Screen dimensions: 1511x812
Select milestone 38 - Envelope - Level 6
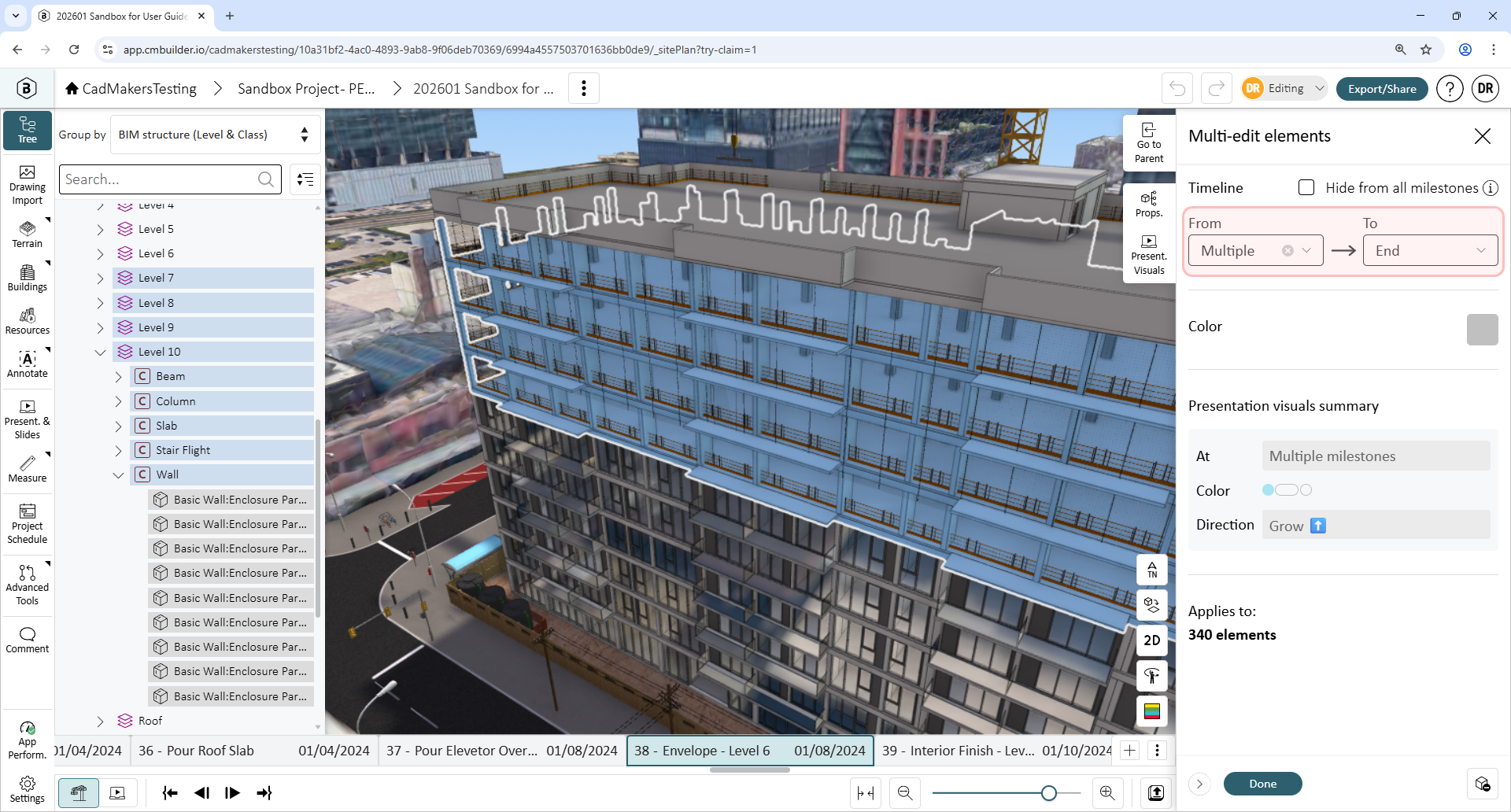(750, 751)
